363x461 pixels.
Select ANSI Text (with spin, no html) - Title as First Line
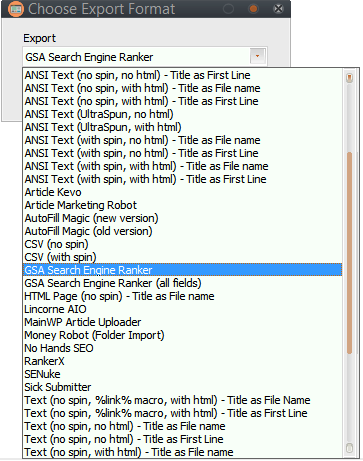click(183, 153)
